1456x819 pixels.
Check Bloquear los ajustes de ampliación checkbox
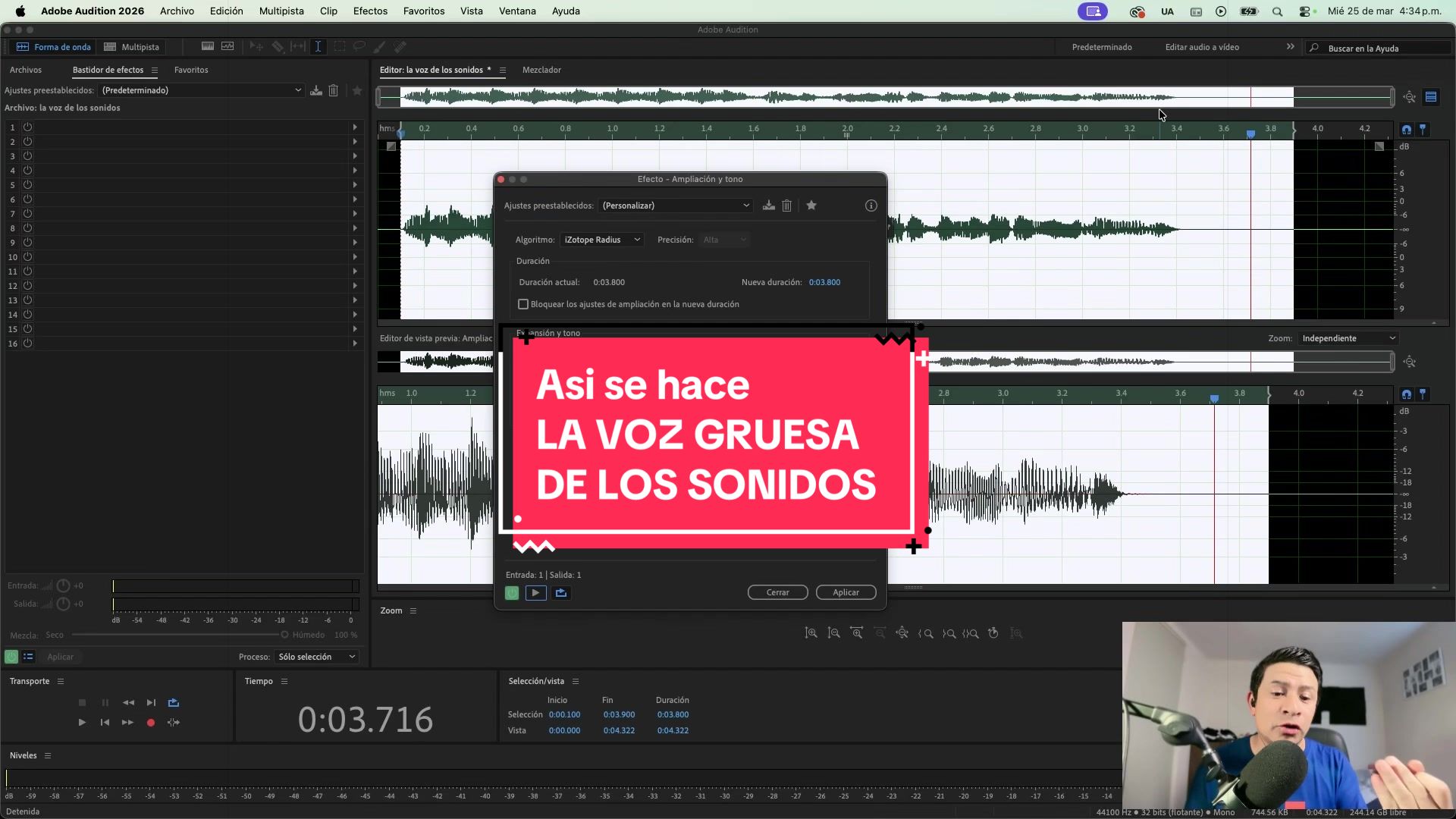(523, 304)
